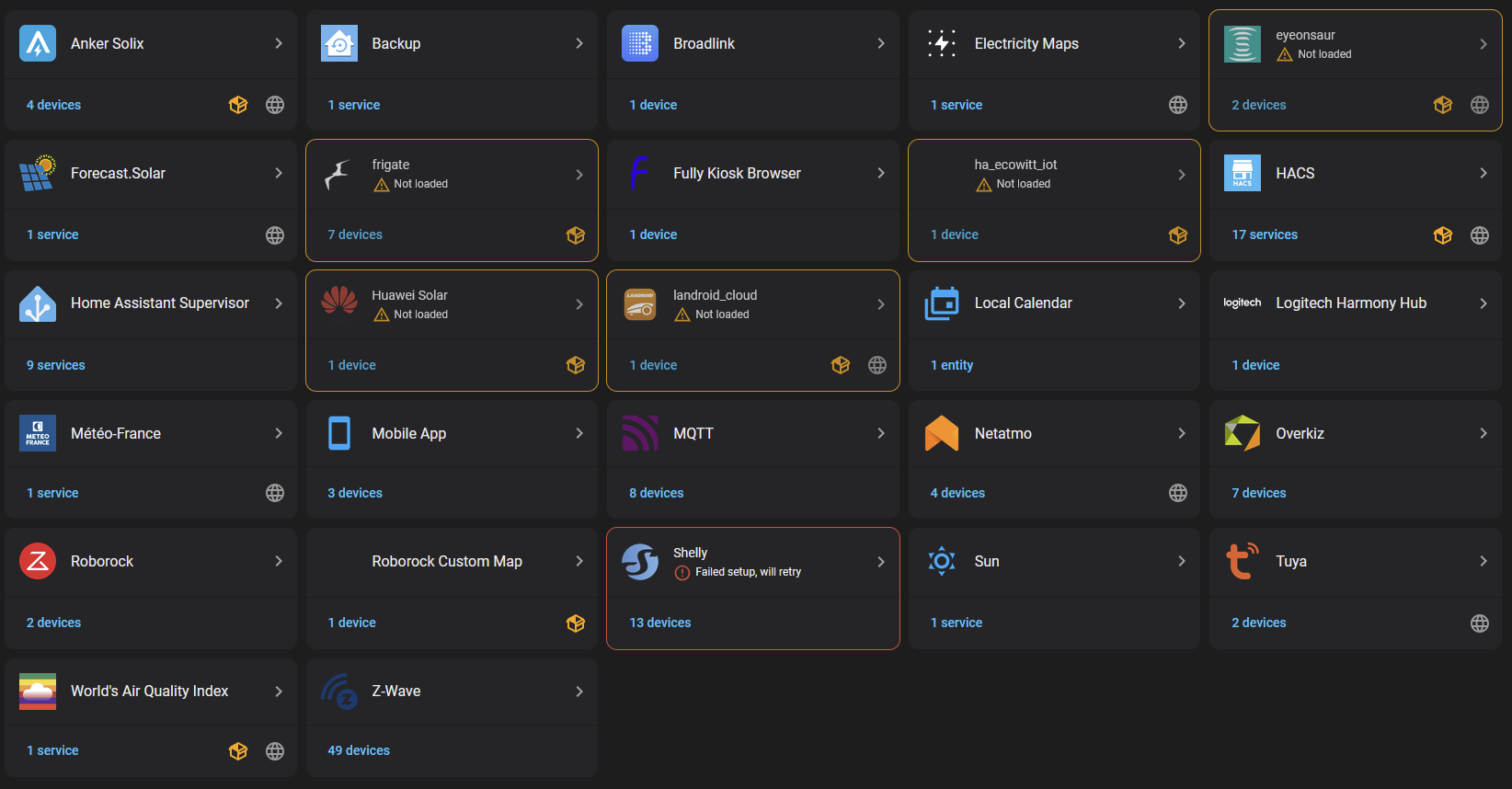
Task: Click the warning icon on eyeonsaur card
Action: click(1285, 54)
